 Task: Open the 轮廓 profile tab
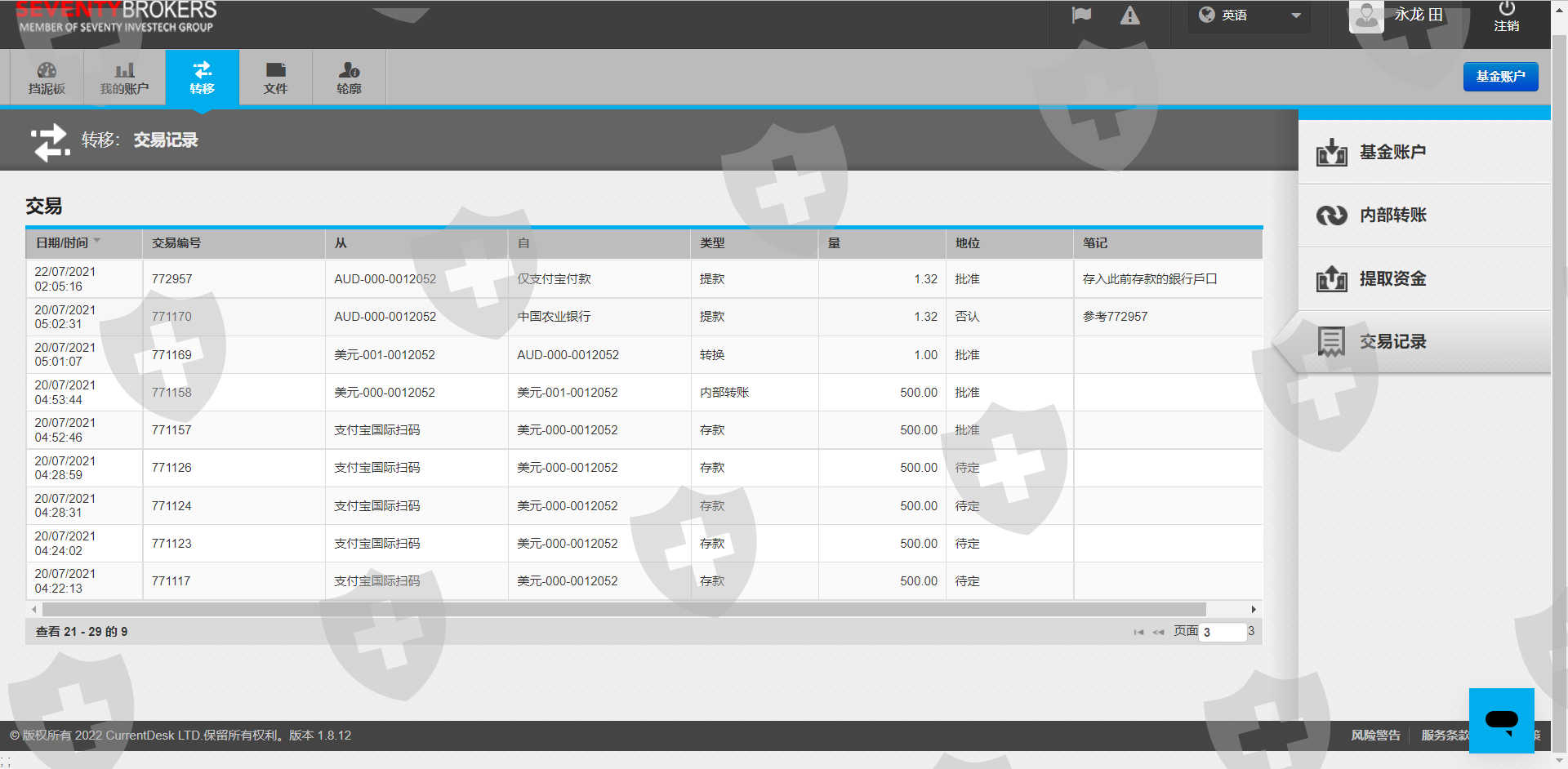point(349,78)
